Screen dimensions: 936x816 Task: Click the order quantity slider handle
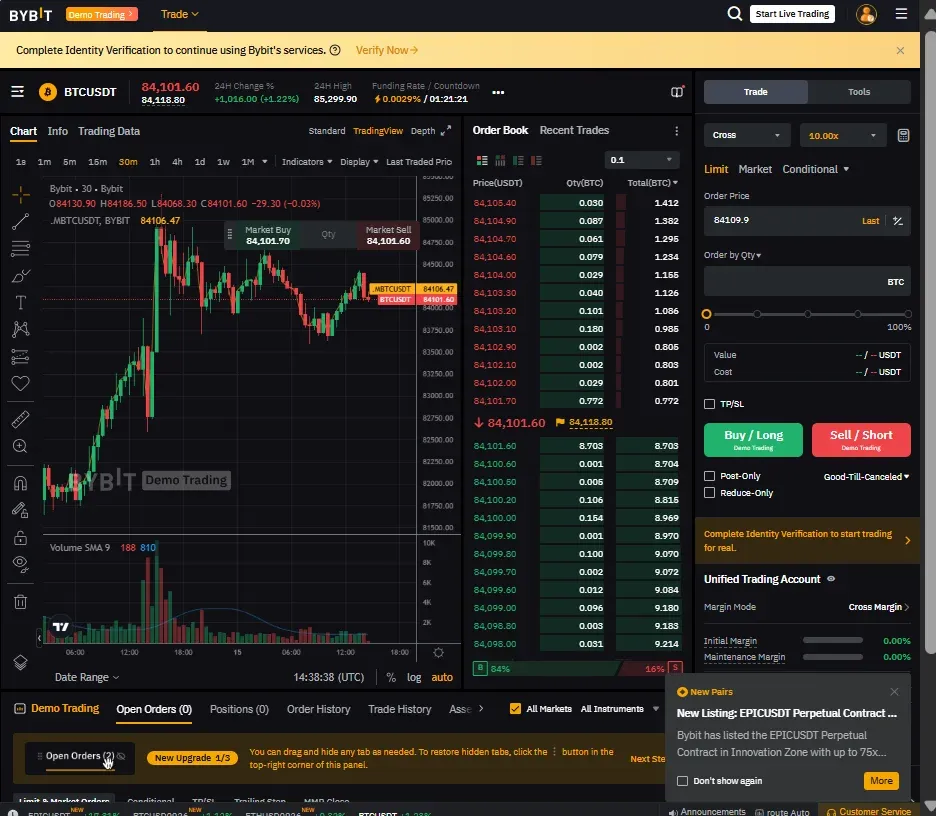(x=706, y=314)
